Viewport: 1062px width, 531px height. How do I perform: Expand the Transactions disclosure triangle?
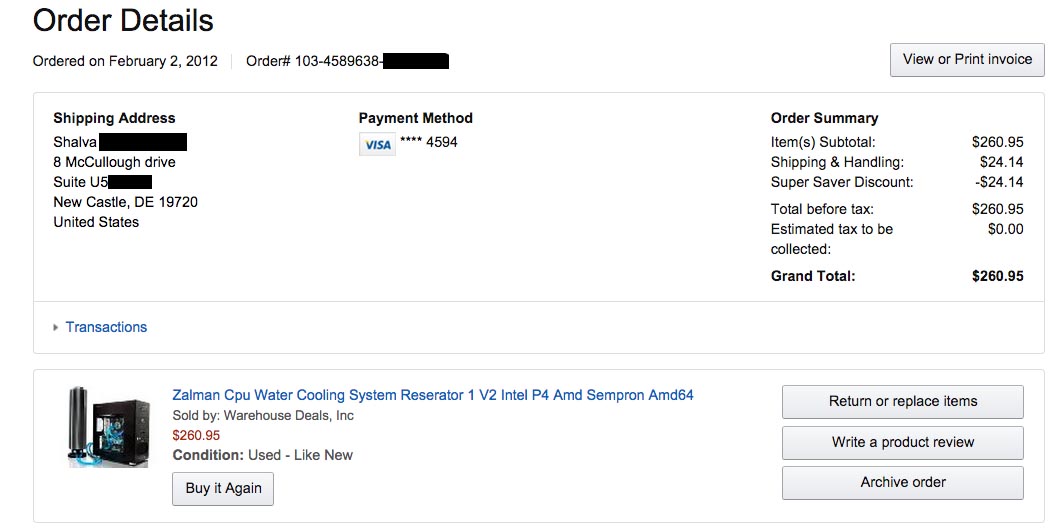click(x=55, y=327)
